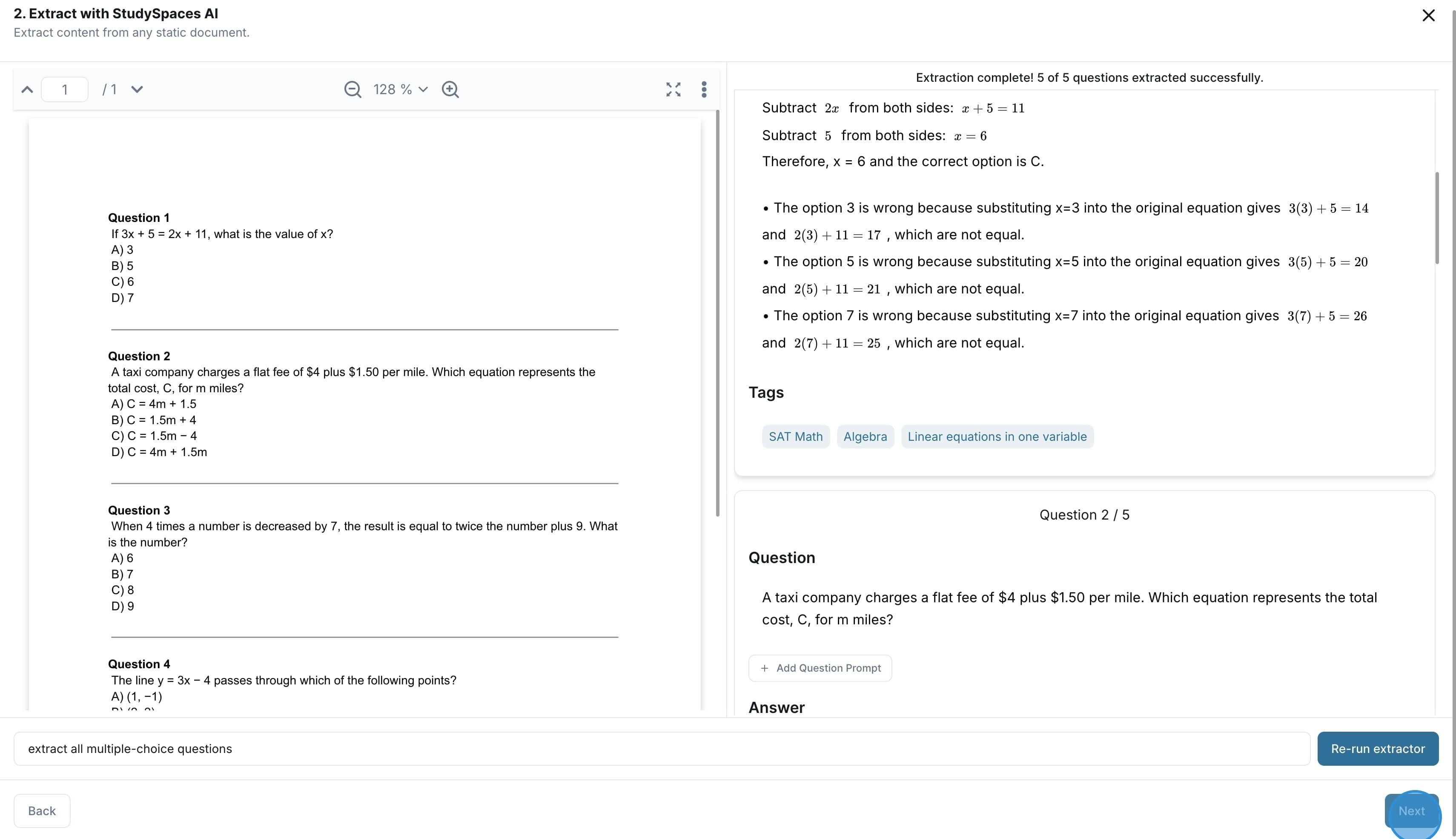Image resolution: width=1456 pixels, height=839 pixels.
Task: Click the 'Question 2 / 5' card header
Action: pyautogui.click(x=1084, y=514)
